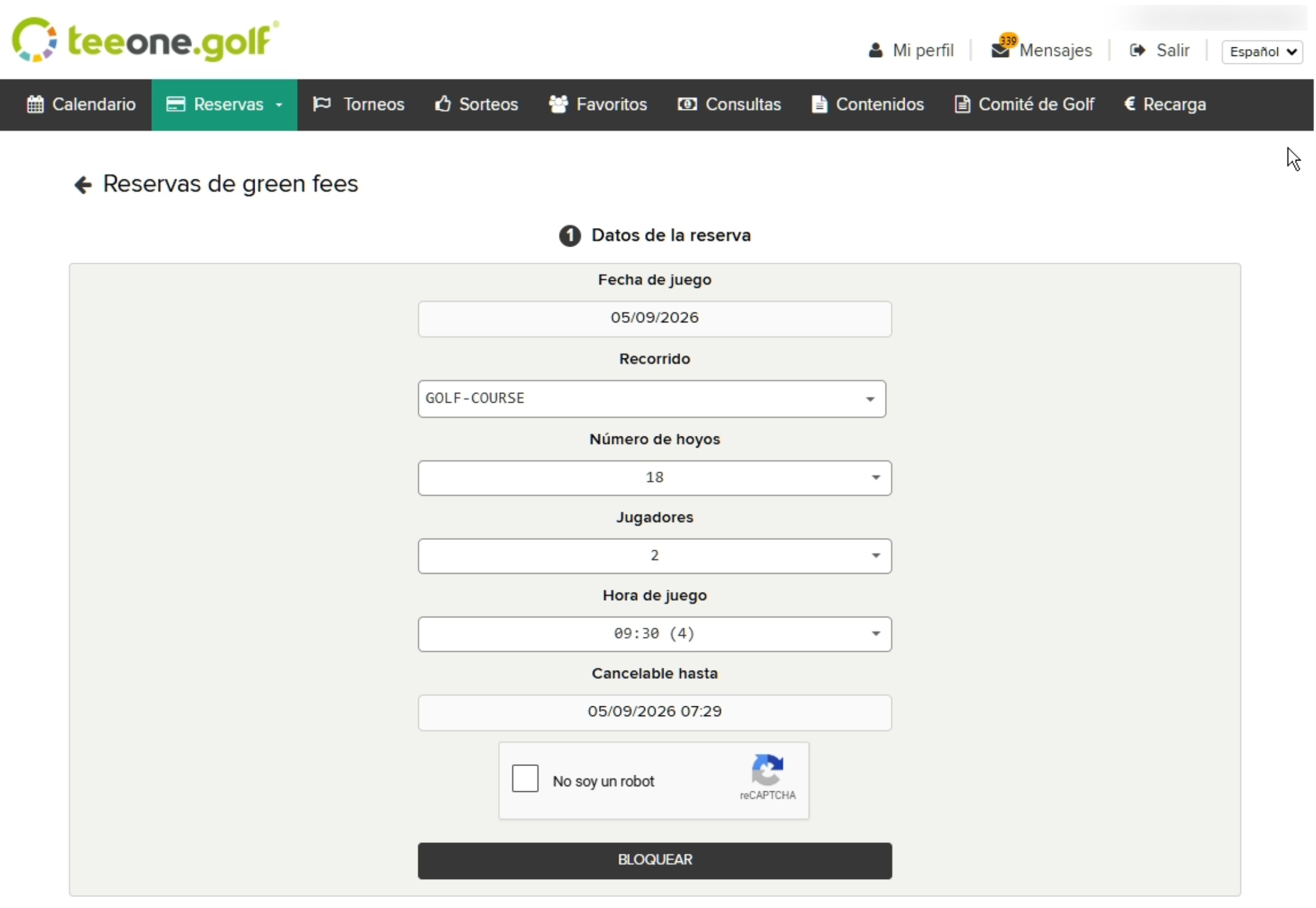1316x908 pixels.
Task: Click the No soy un robot text
Action: (x=603, y=781)
